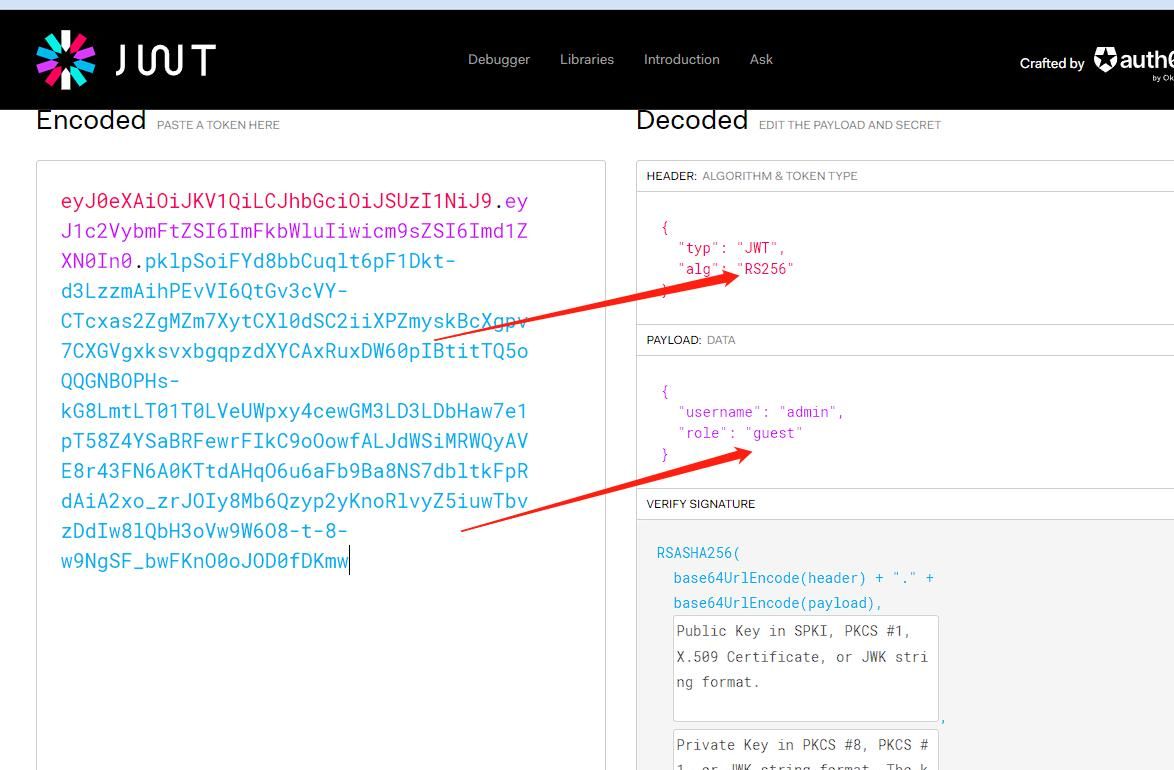Viewport: 1174px width, 770px height.
Task: Select the Ask nav item
Action: tap(761, 59)
